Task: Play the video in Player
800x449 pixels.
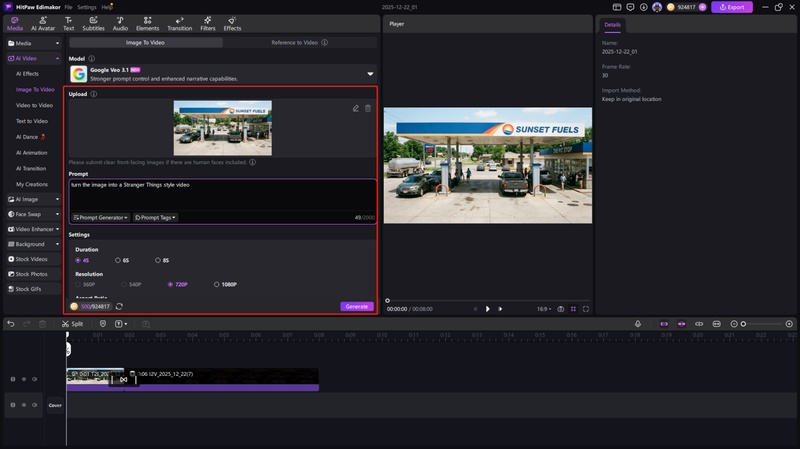Action: [487, 309]
